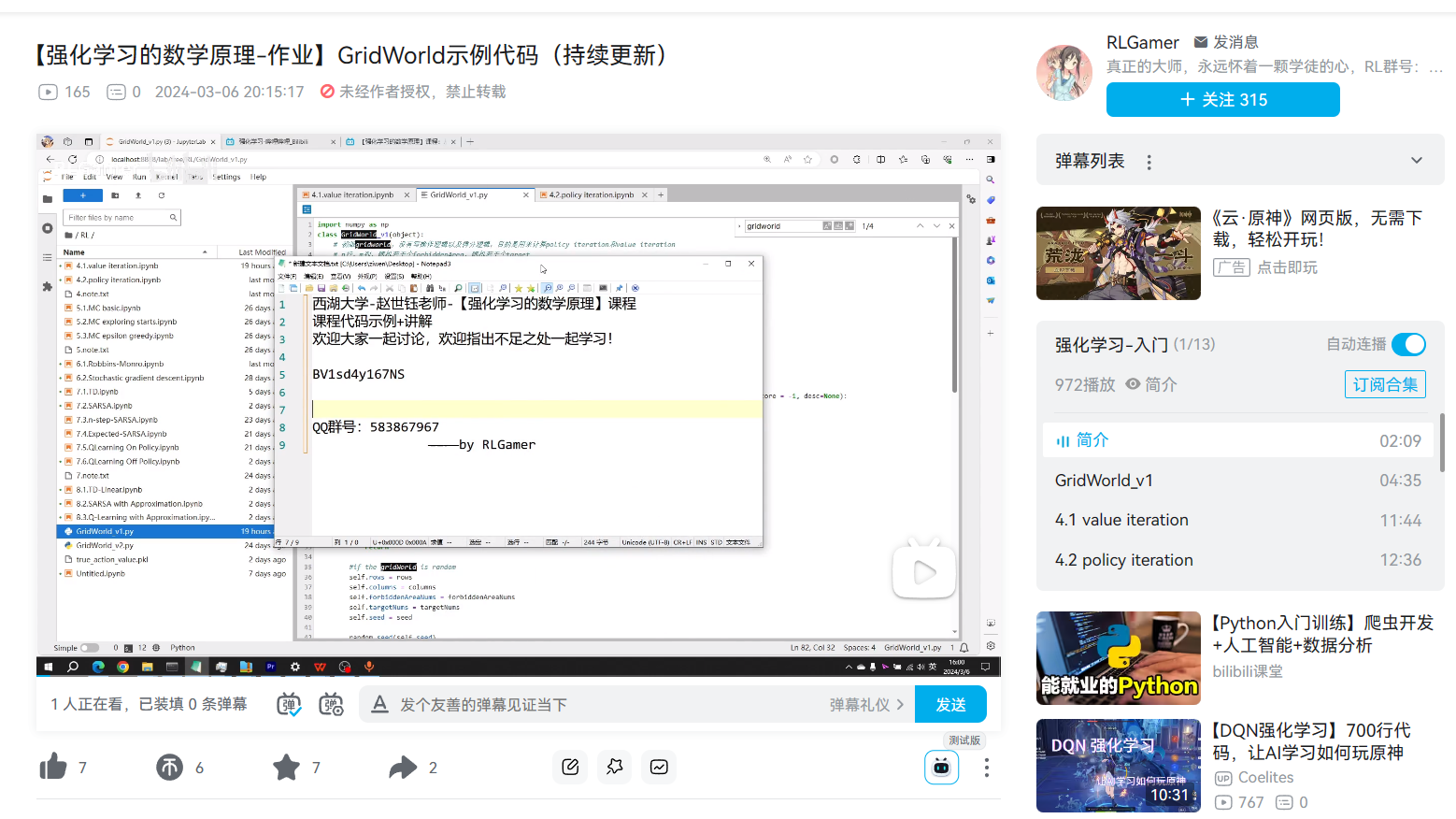Open the video data chart icon
This screenshot has height=819, width=1456.
[659, 767]
